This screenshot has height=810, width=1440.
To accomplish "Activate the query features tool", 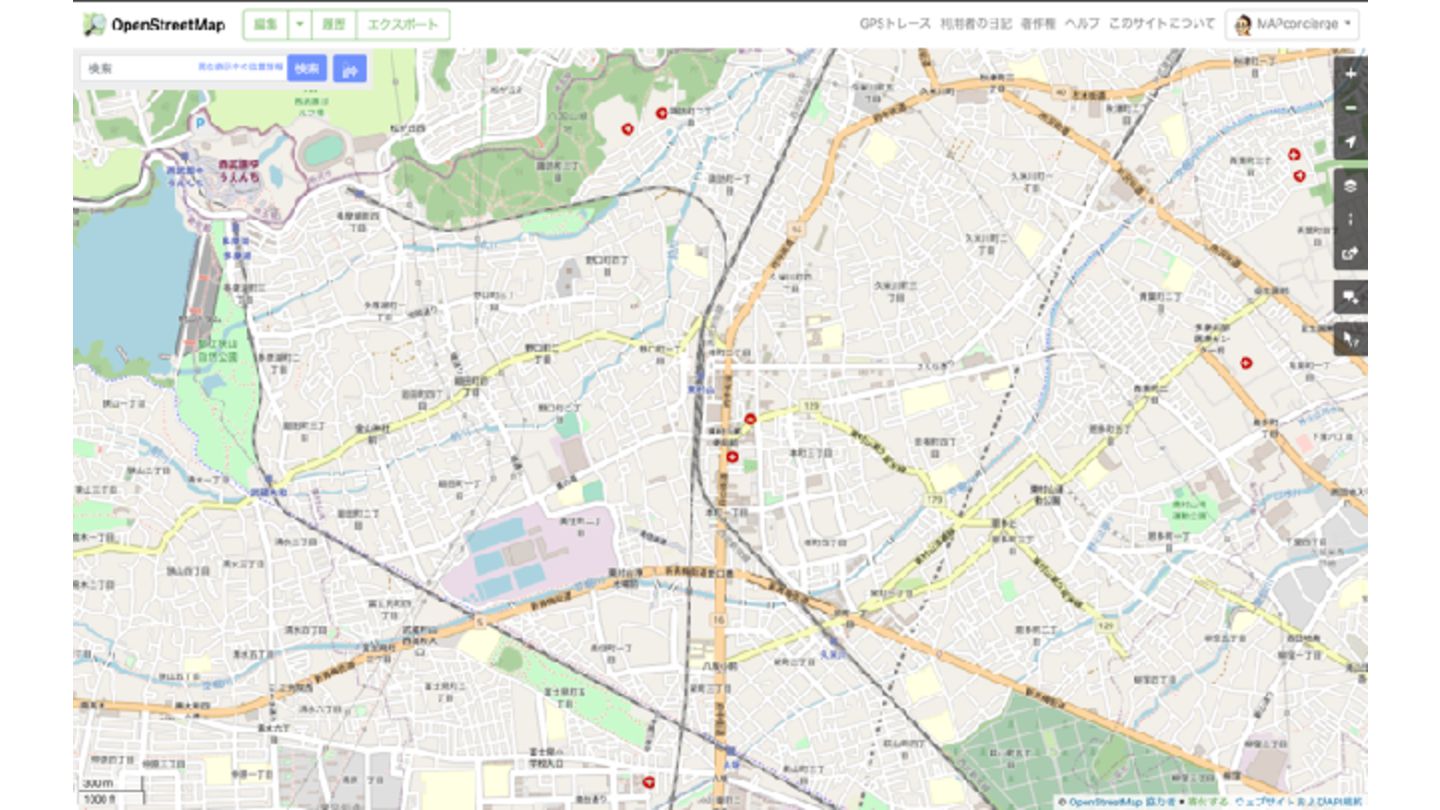I will tap(1351, 339).
